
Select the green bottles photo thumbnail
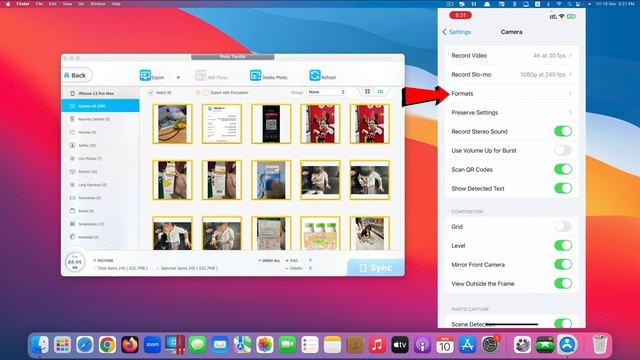point(320,233)
